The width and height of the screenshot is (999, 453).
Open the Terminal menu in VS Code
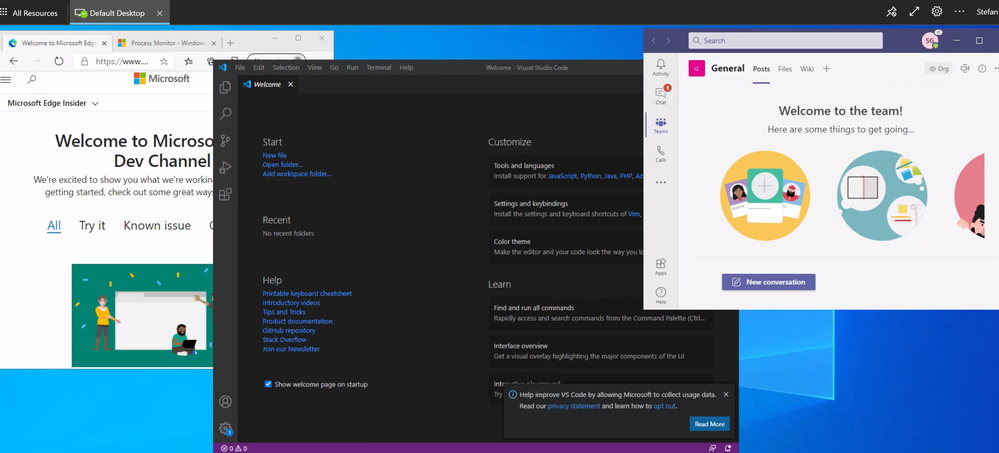(x=379, y=68)
